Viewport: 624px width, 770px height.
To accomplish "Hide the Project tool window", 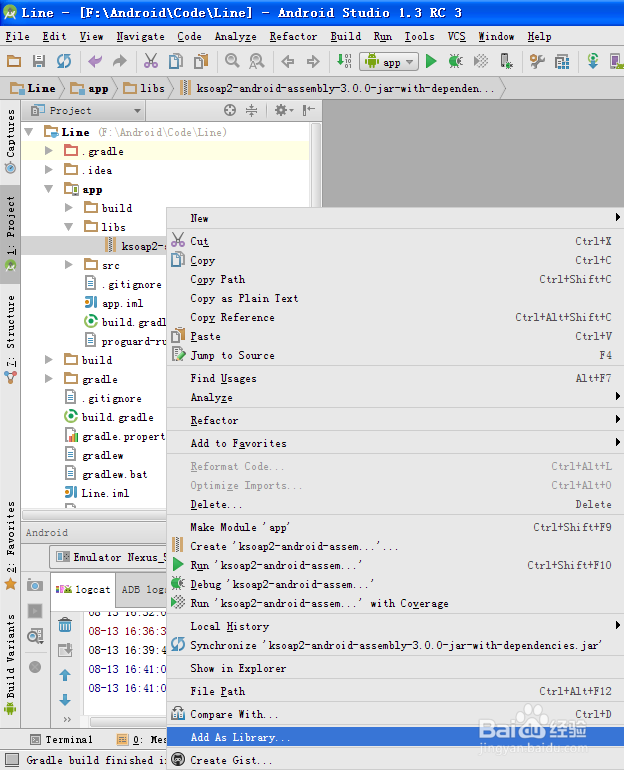I will point(308,110).
